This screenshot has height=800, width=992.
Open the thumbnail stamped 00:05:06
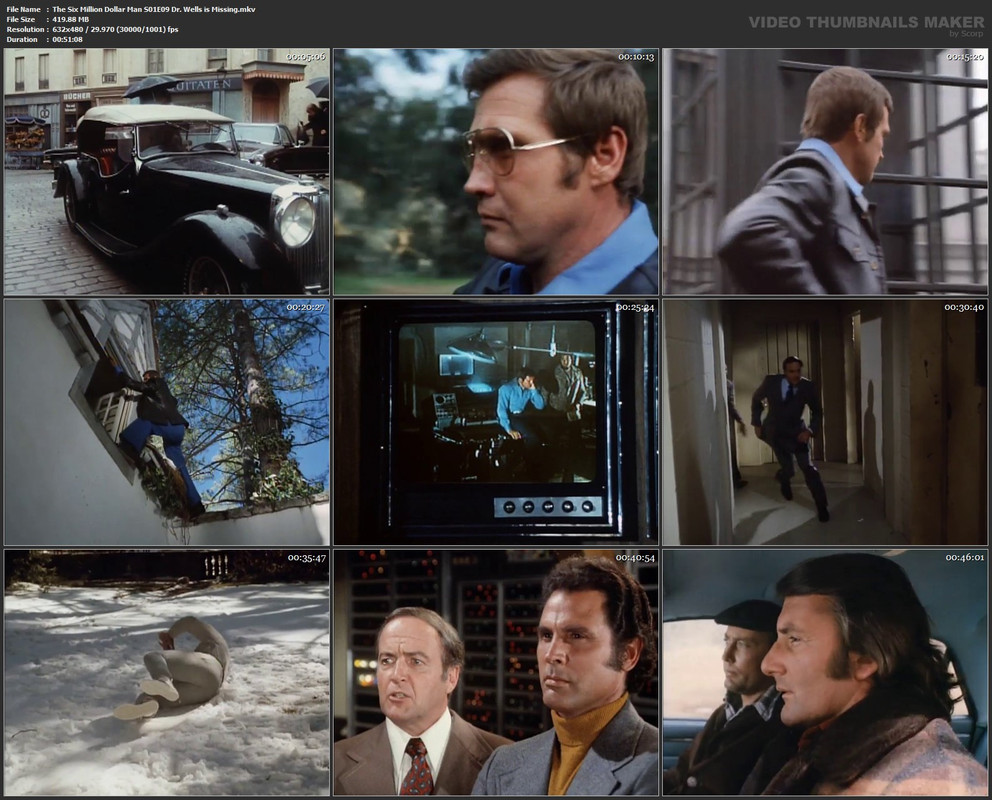166,172
